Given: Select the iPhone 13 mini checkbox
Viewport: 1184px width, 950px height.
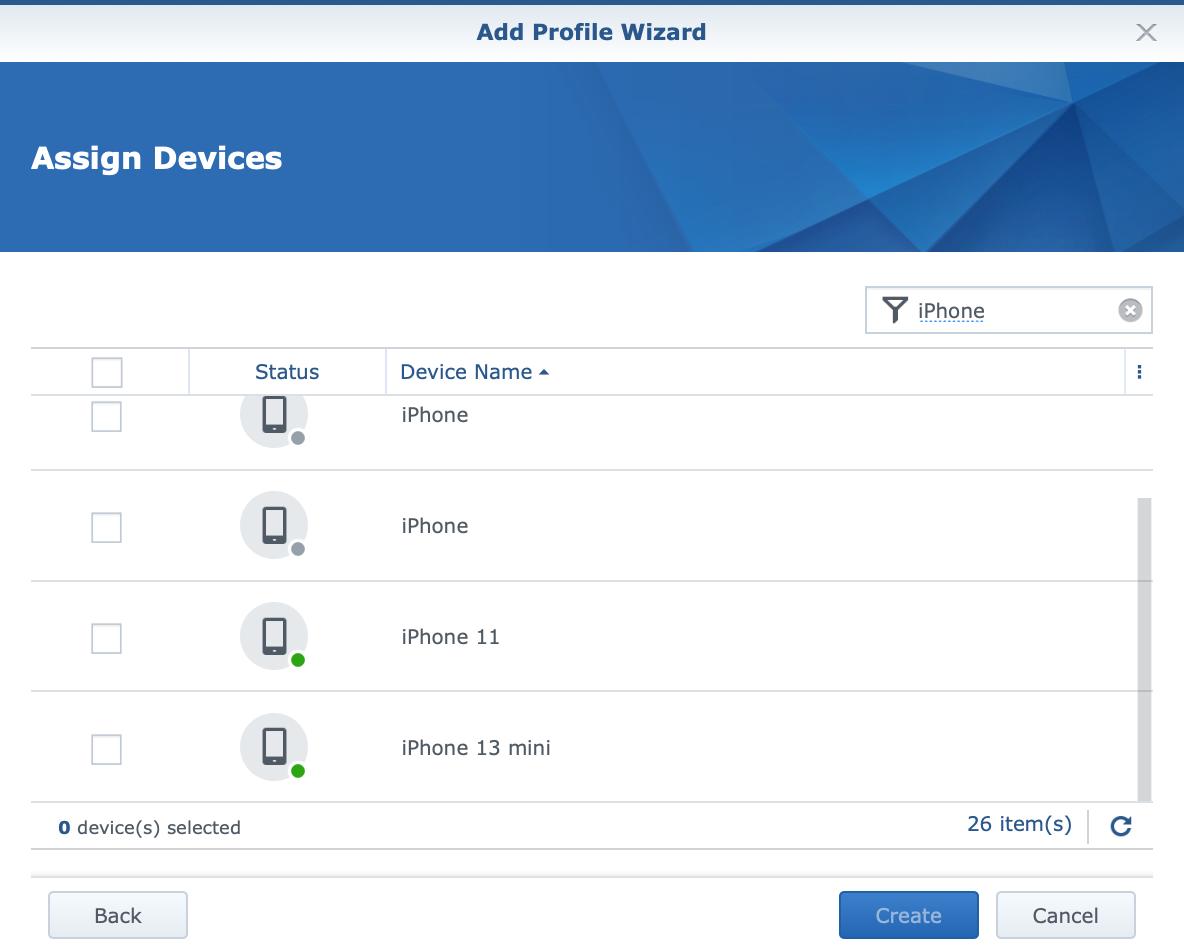Looking at the screenshot, I should [106, 749].
